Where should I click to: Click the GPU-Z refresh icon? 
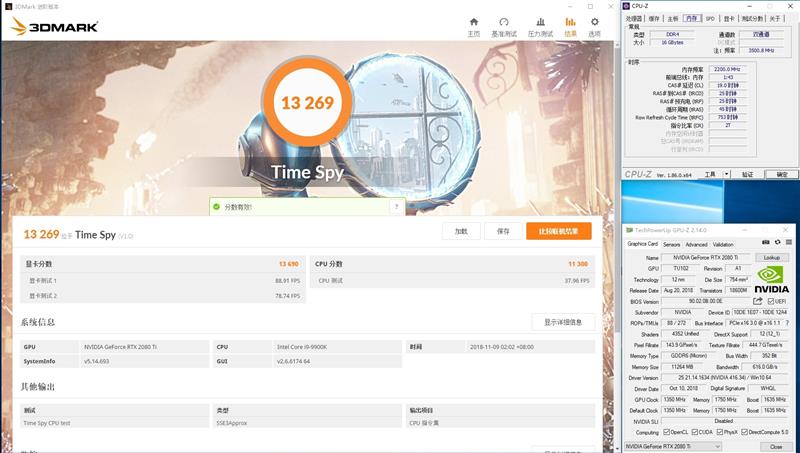click(x=776, y=243)
